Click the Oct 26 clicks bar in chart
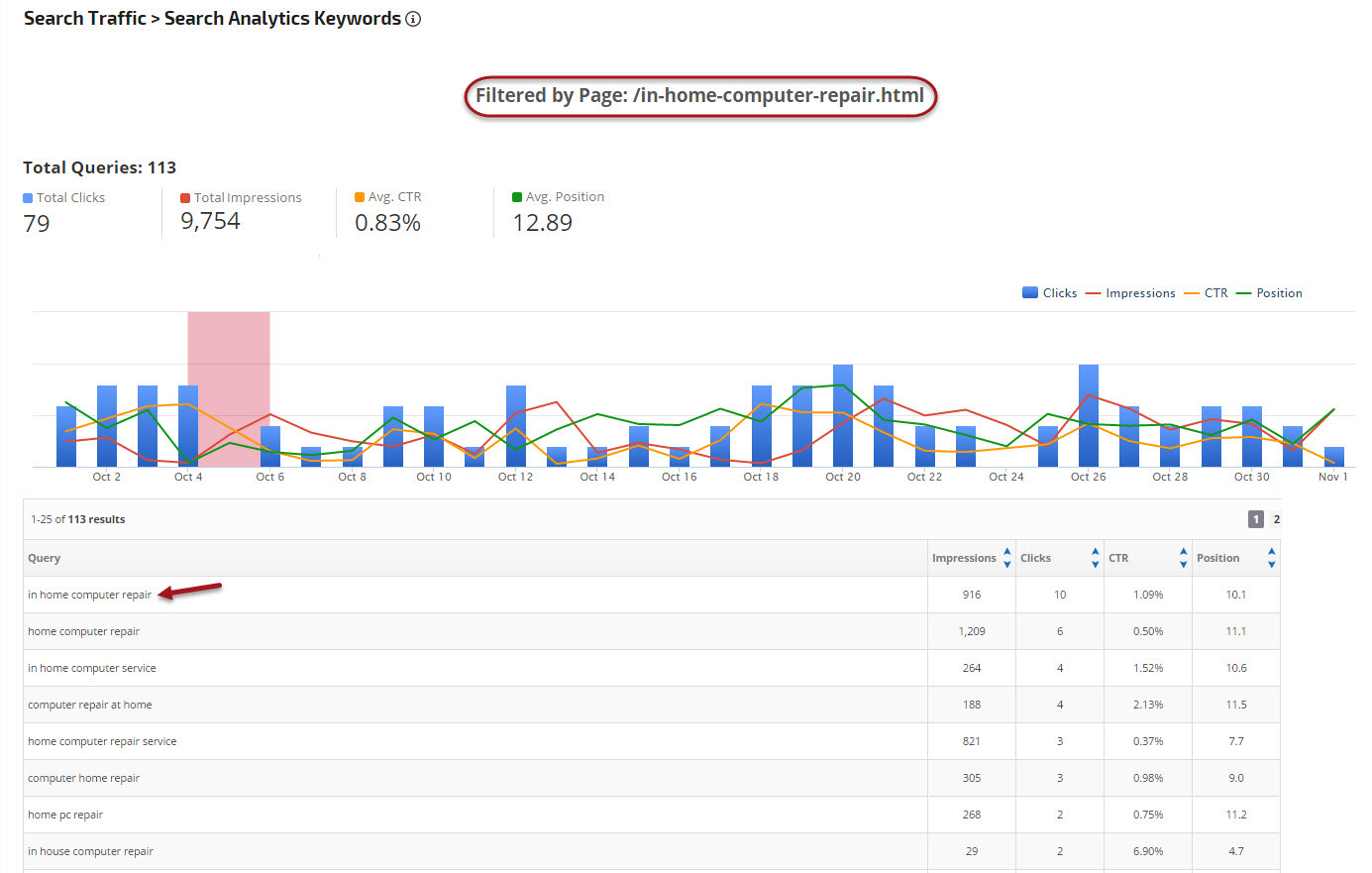Viewport: 1372px width, 873px height. pyautogui.click(x=1088, y=416)
